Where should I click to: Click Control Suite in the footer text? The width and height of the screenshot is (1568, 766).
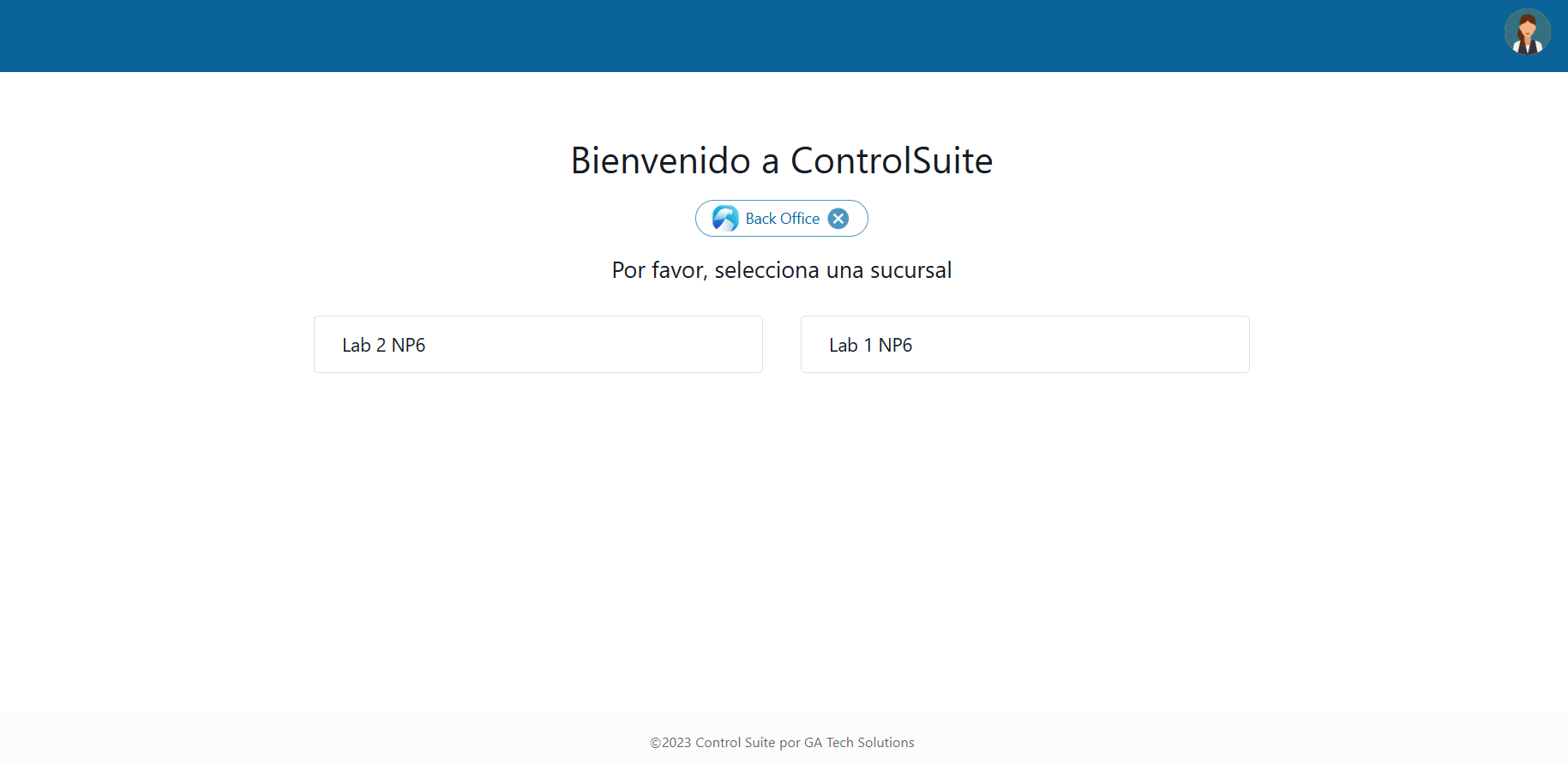pos(735,743)
